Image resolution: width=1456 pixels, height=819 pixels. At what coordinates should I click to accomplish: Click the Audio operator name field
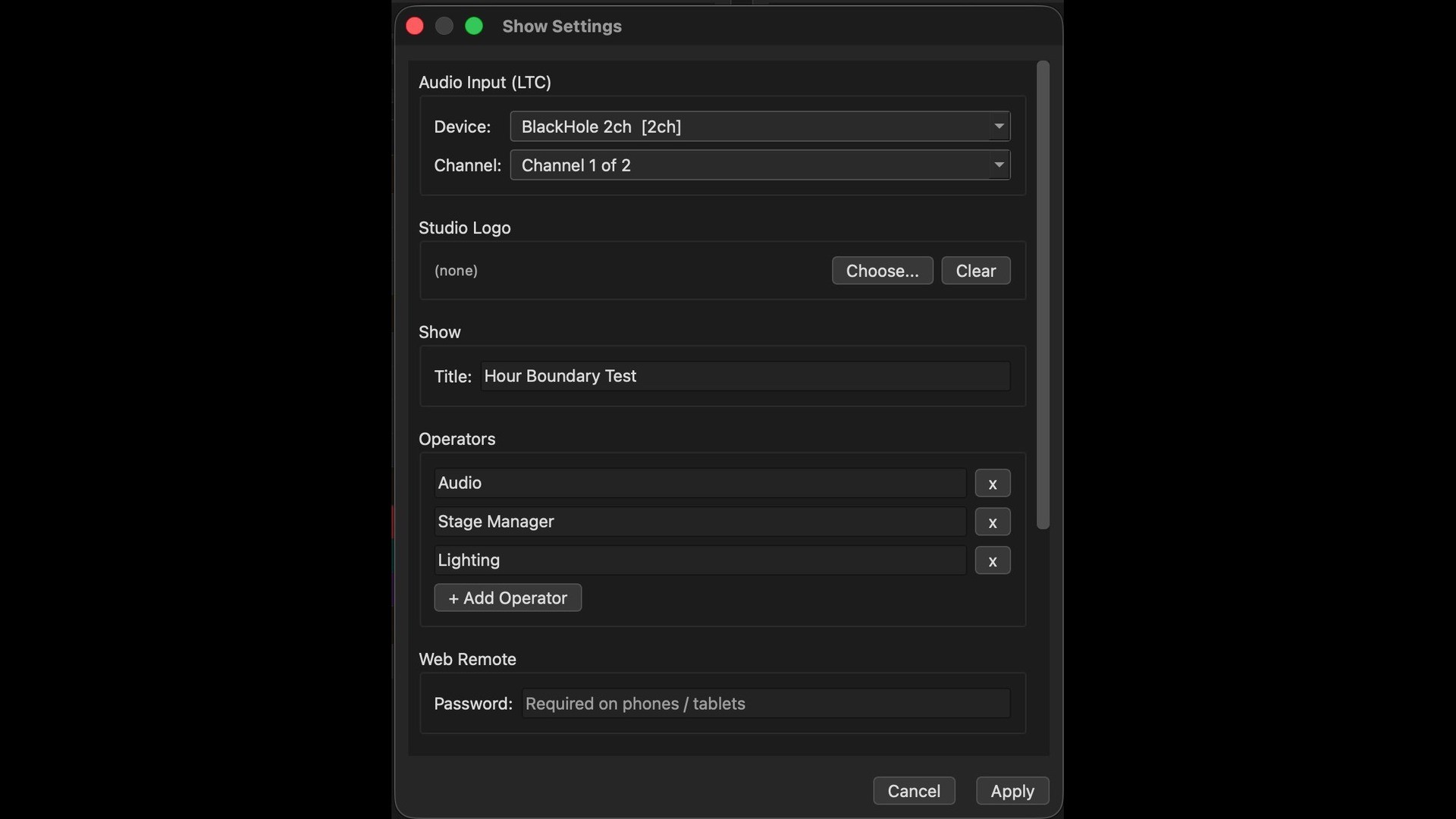pos(699,484)
